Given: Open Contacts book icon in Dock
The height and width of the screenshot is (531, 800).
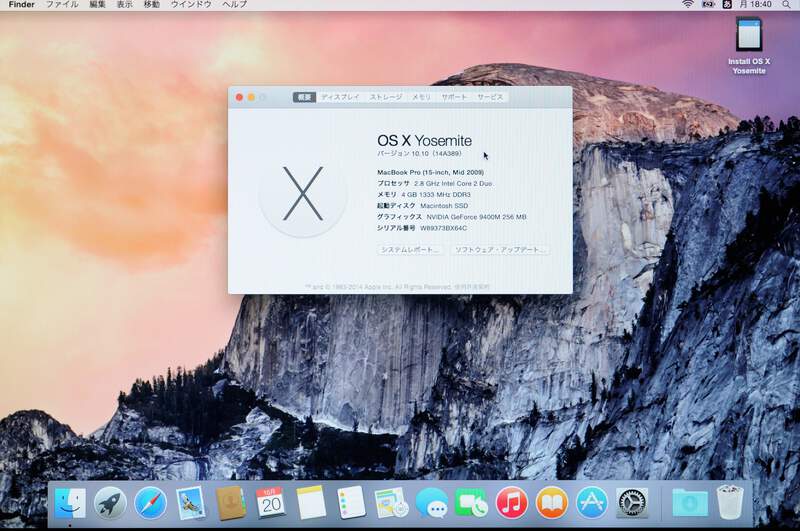Looking at the screenshot, I should coord(231,503).
